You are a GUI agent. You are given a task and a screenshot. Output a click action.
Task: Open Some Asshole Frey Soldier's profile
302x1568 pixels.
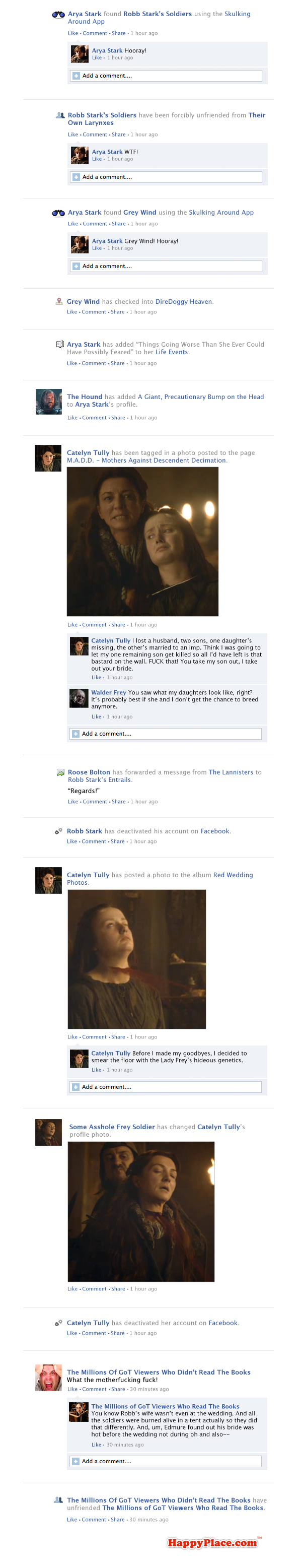click(112, 1127)
